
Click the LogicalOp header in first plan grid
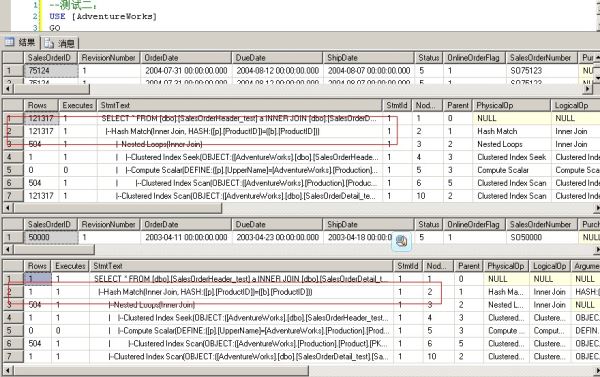coord(576,105)
